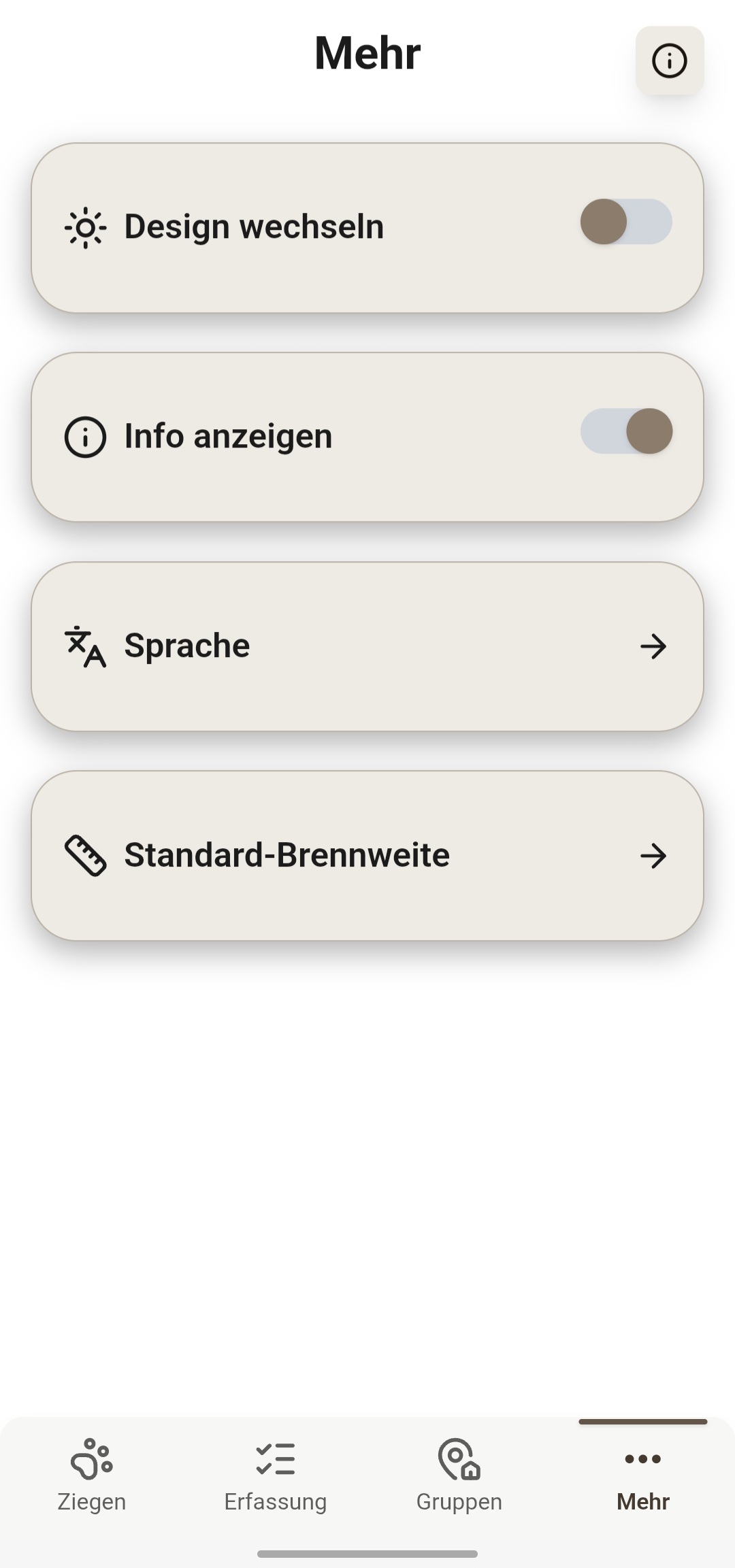Open Sprache via its right arrow

pyautogui.click(x=653, y=646)
